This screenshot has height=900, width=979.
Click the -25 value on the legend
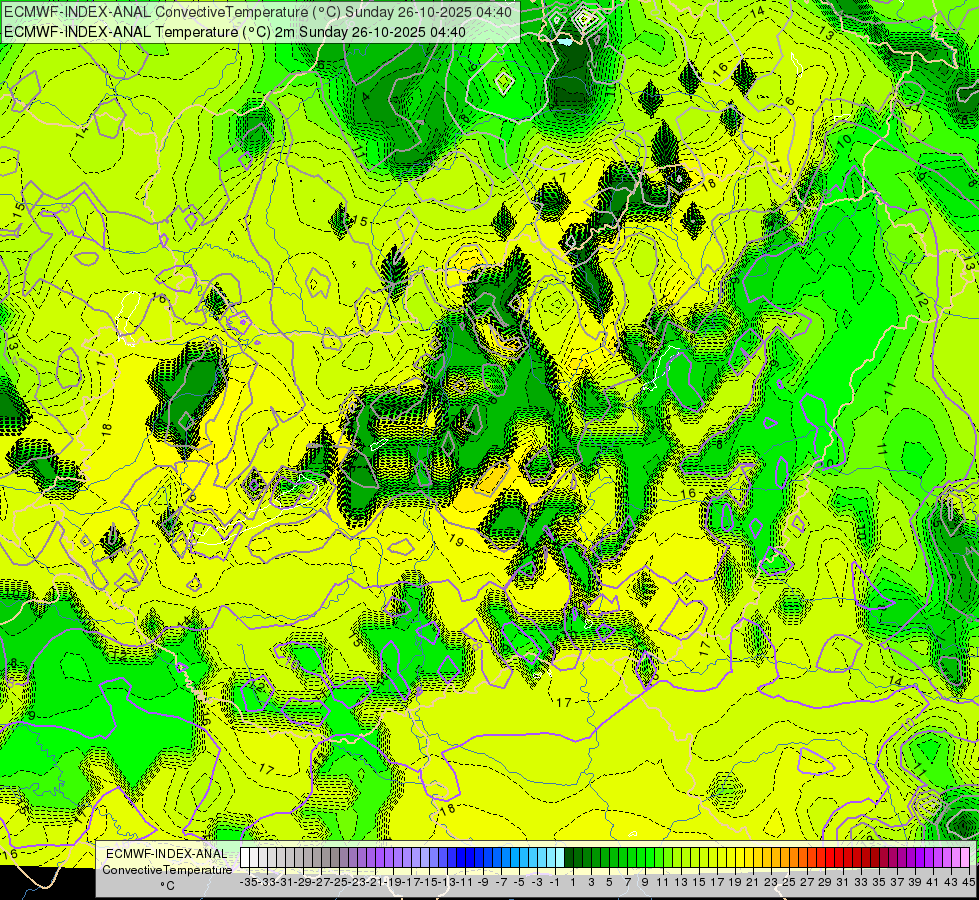pyautogui.click(x=339, y=882)
